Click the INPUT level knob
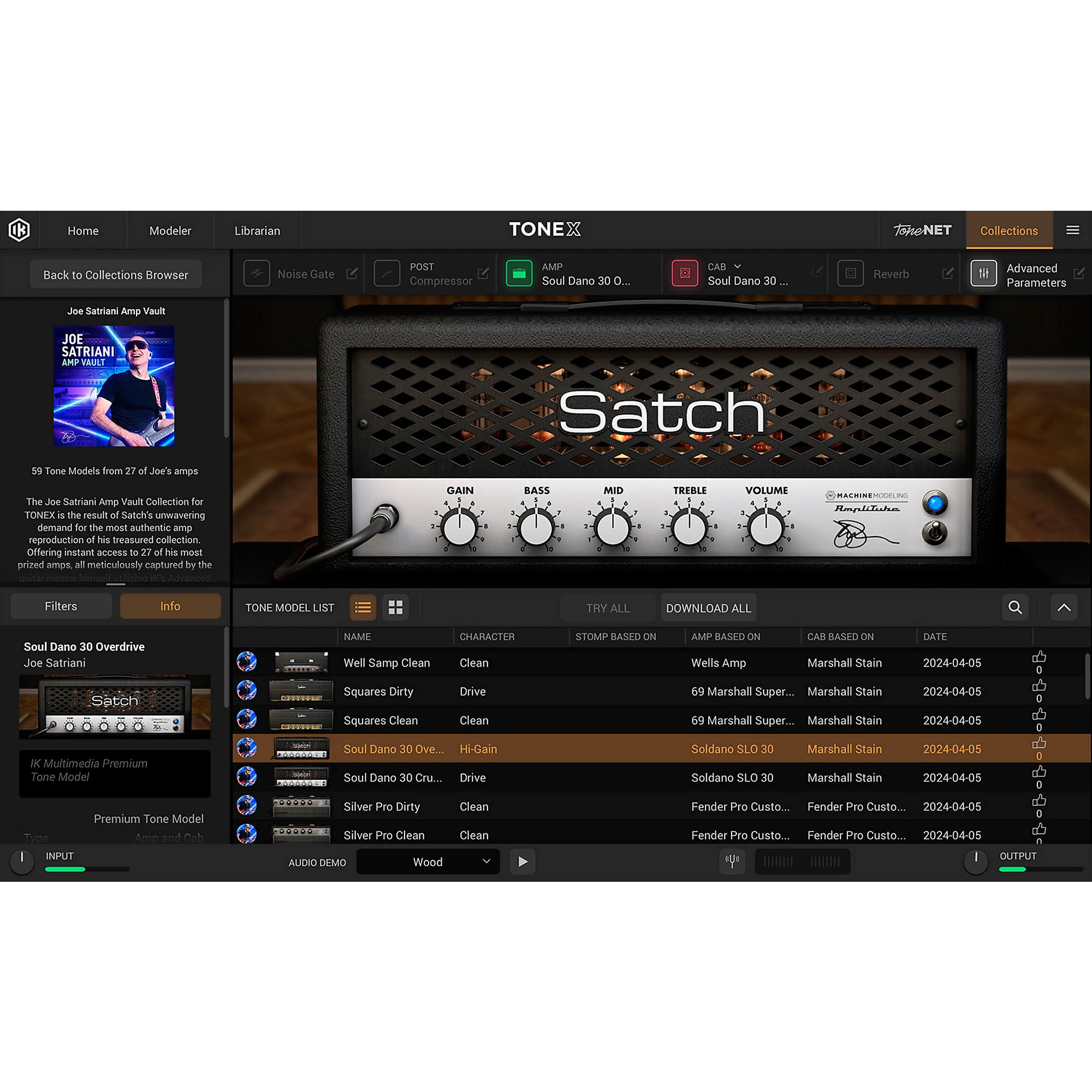The height and width of the screenshot is (1092, 1092). (x=22, y=862)
